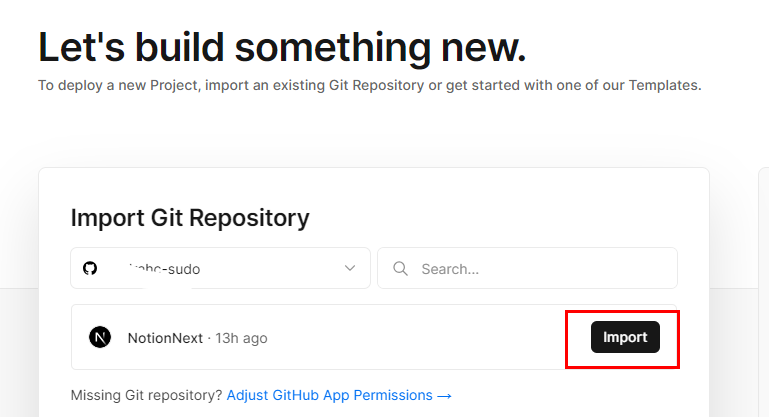This screenshot has width=769, height=417.
Task: Click the word Templates in the subtitle
Action: pyautogui.click(x=664, y=85)
